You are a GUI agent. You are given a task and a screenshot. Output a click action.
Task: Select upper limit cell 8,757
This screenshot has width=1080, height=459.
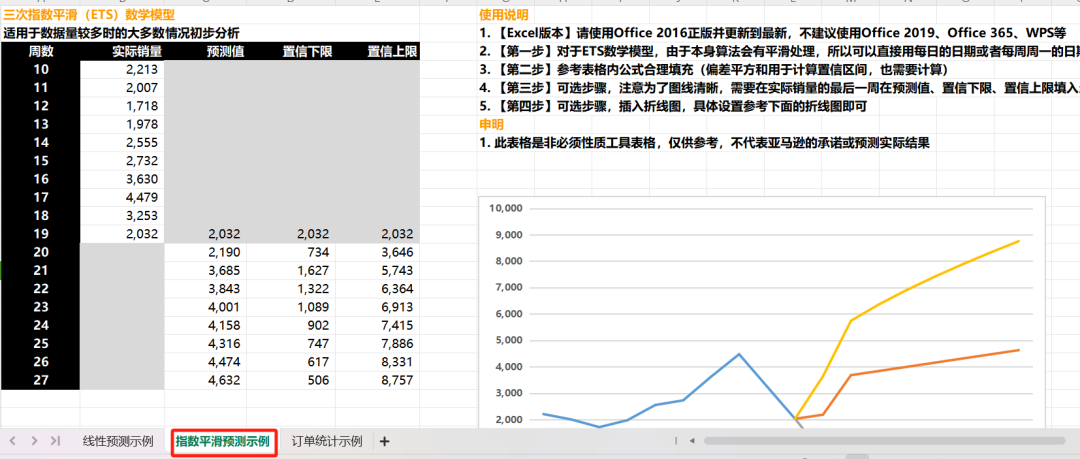377,380
